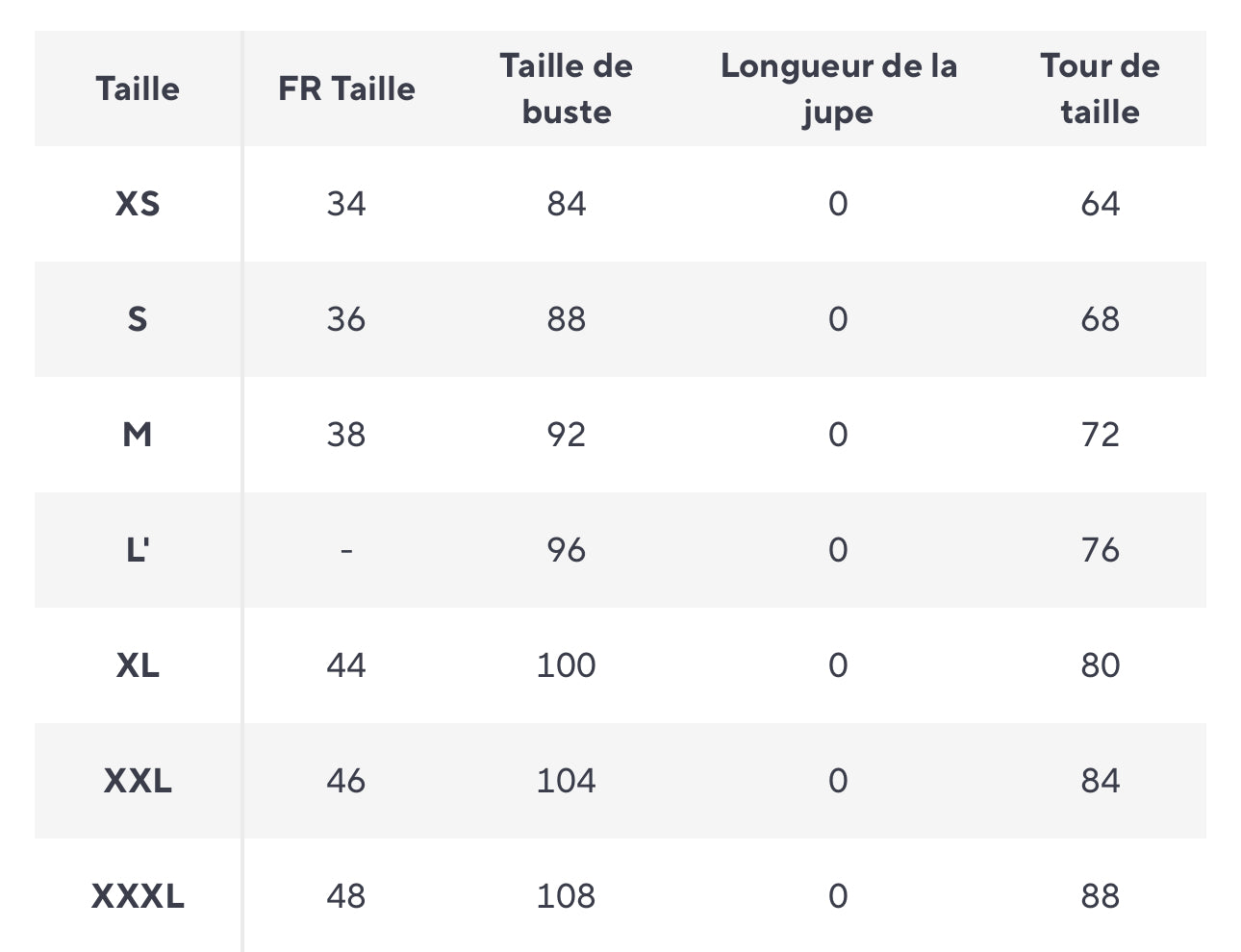Click the Taille column header
The height and width of the screenshot is (952, 1241).
click(138, 88)
